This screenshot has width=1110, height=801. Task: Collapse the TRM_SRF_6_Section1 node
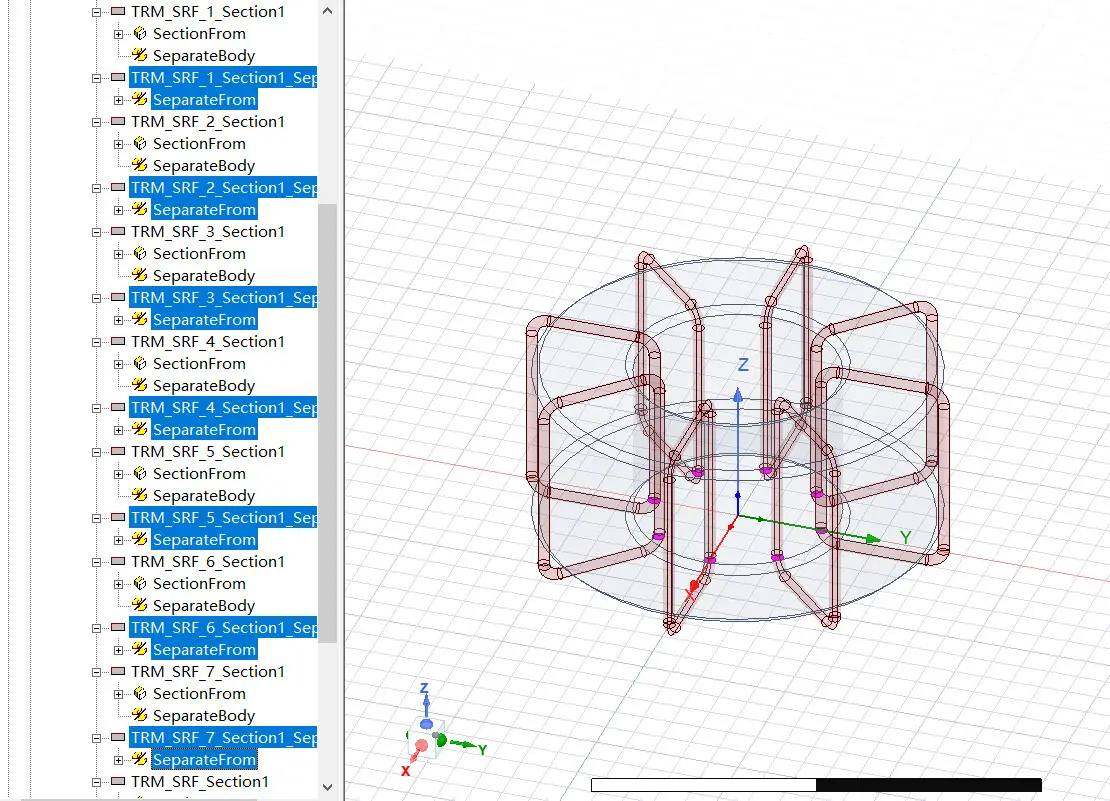coord(96,562)
